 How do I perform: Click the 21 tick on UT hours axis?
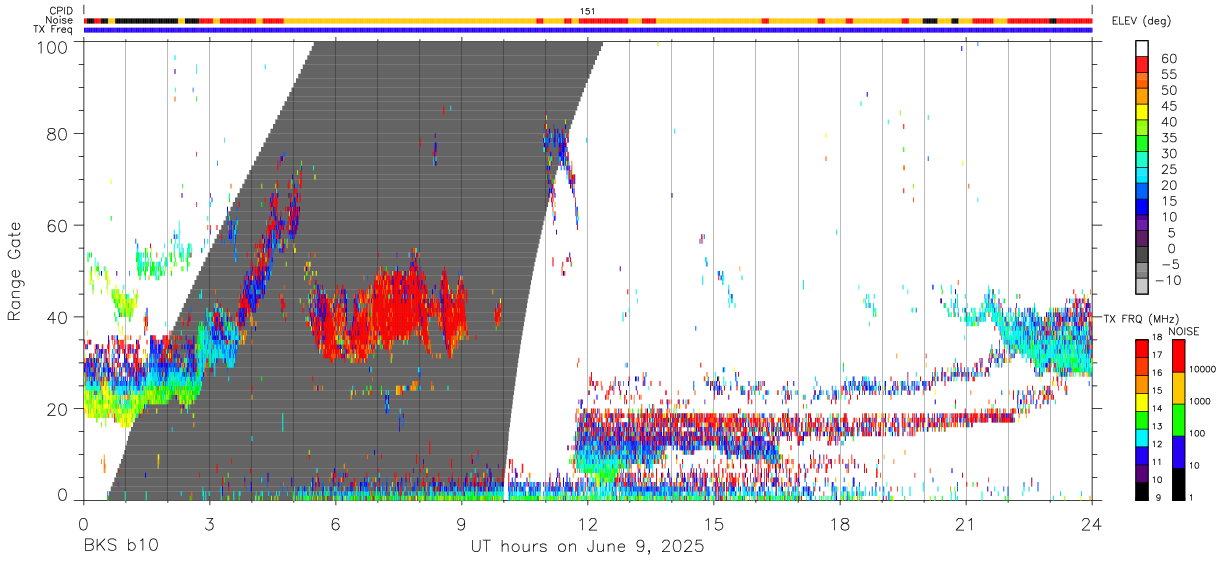[966, 523]
